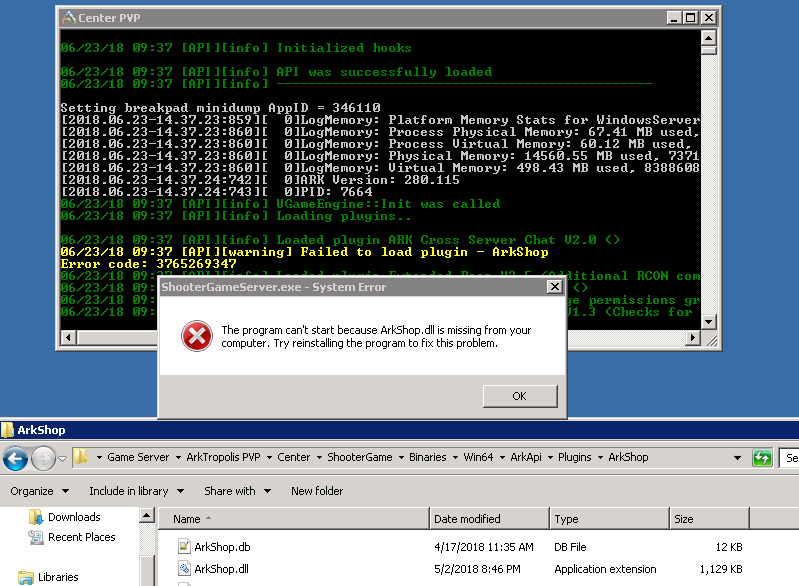Screen dimensions: 799x586
Task: Click ArkApi in the breadcrumb path
Action: (526, 457)
